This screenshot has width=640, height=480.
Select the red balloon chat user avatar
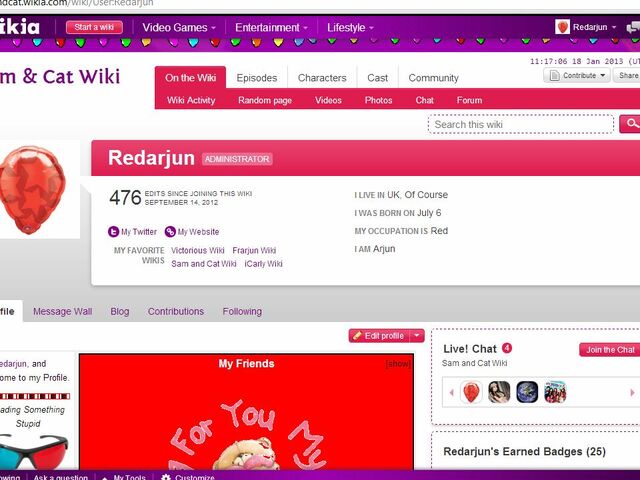[471, 392]
